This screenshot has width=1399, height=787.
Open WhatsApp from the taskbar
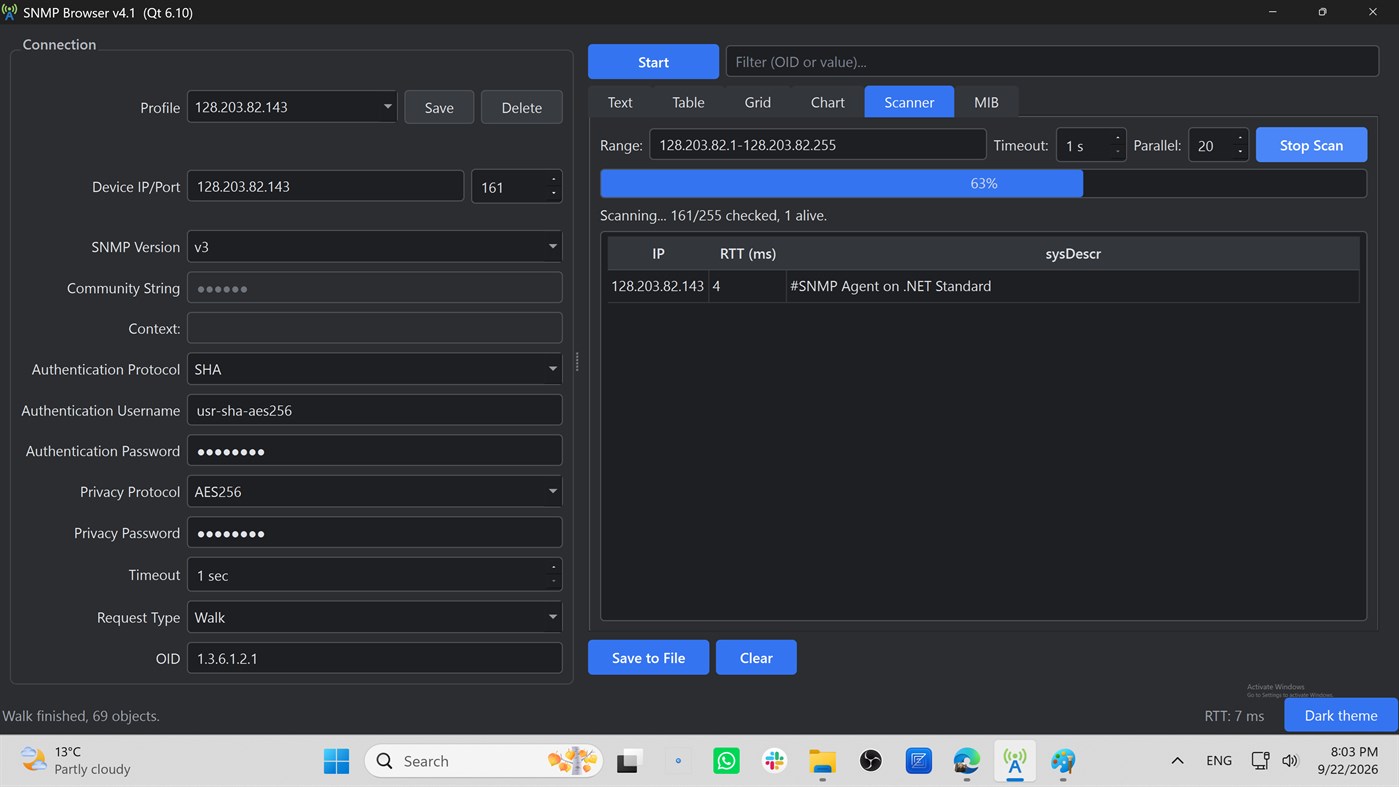coord(726,761)
